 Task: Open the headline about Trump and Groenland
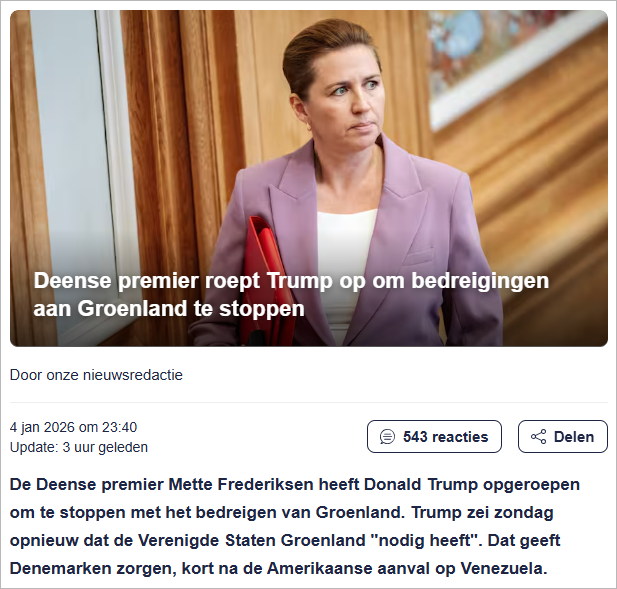291,294
